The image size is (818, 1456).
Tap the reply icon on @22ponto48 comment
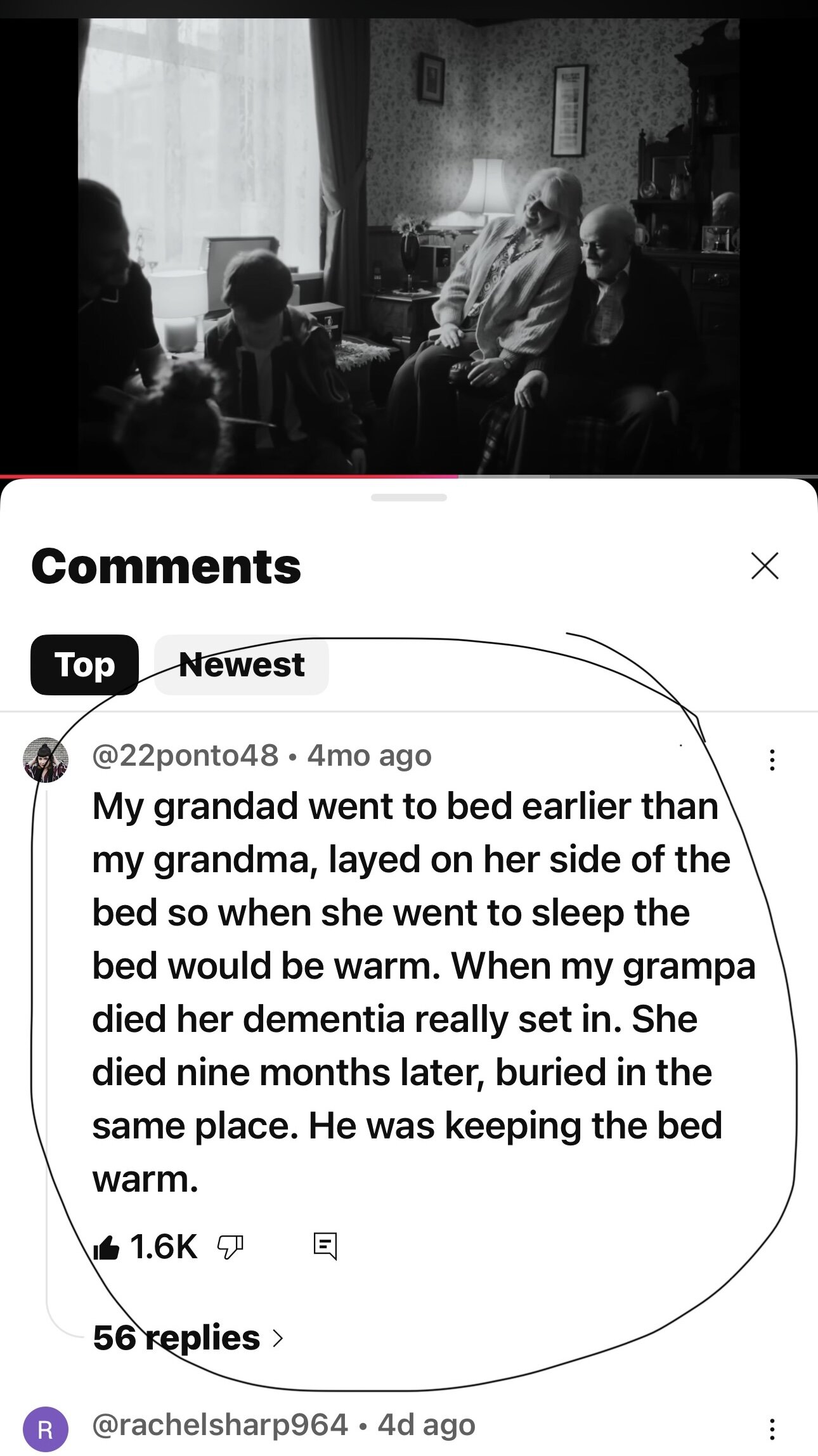coord(325,1246)
